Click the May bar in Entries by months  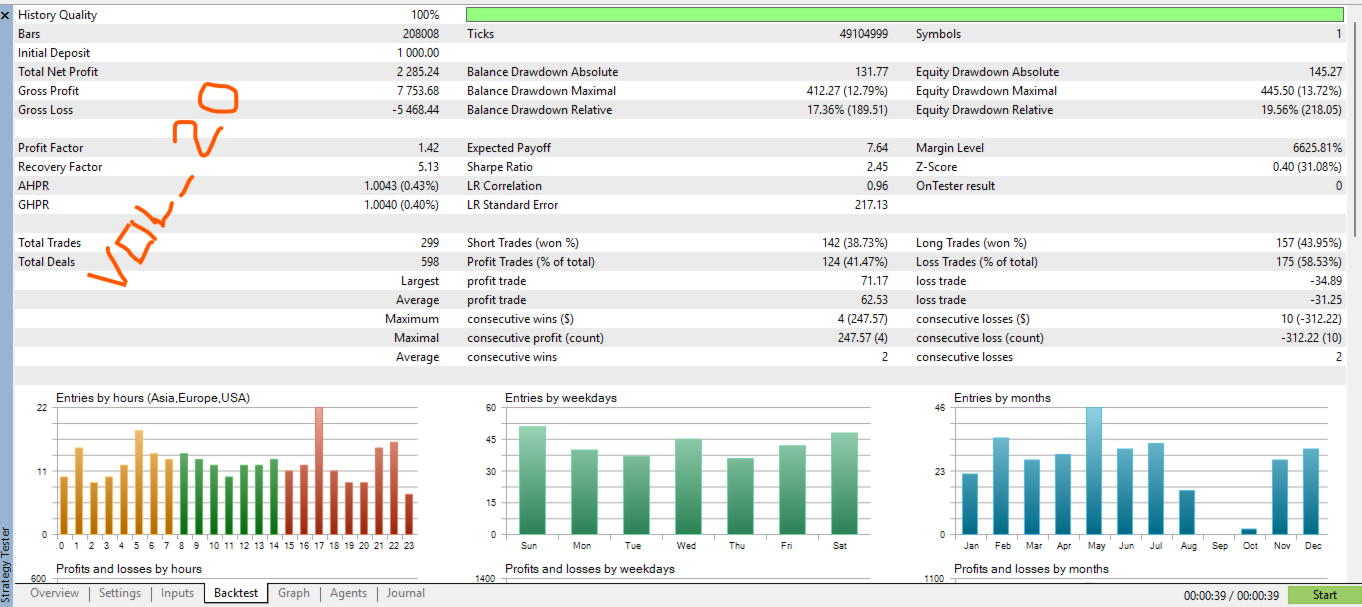pyautogui.click(x=1094, y=470)
